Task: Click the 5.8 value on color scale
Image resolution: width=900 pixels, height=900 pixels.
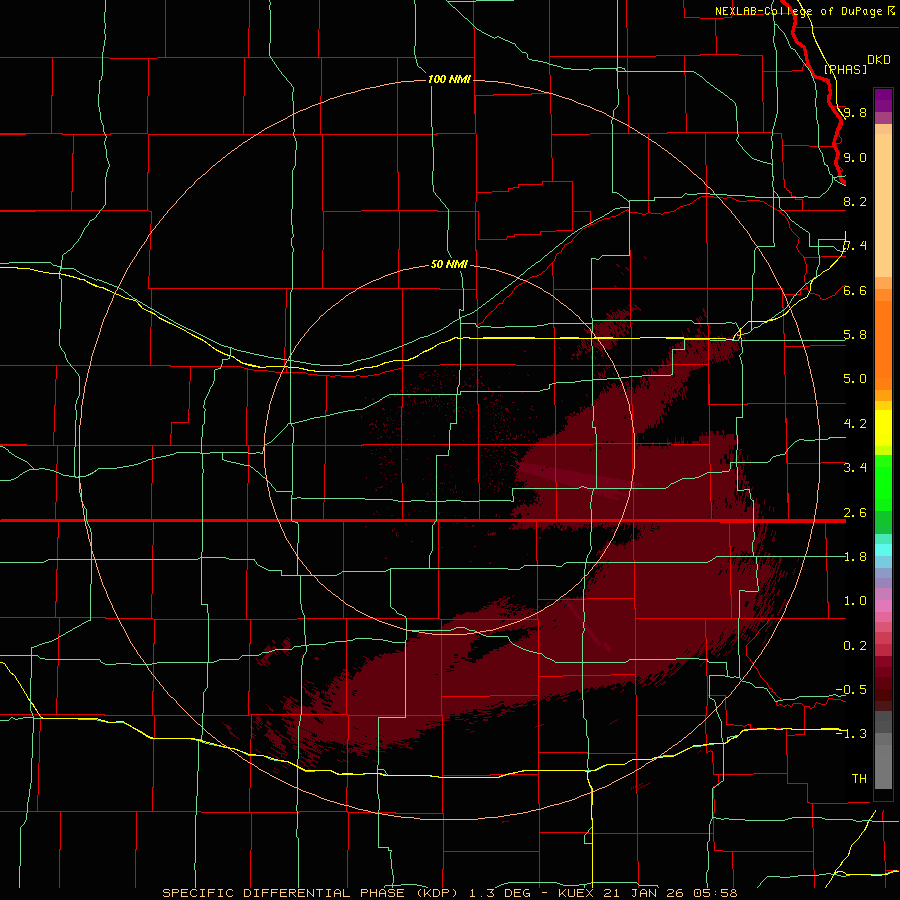Action: pyautogui.click(x=855, y=335)
